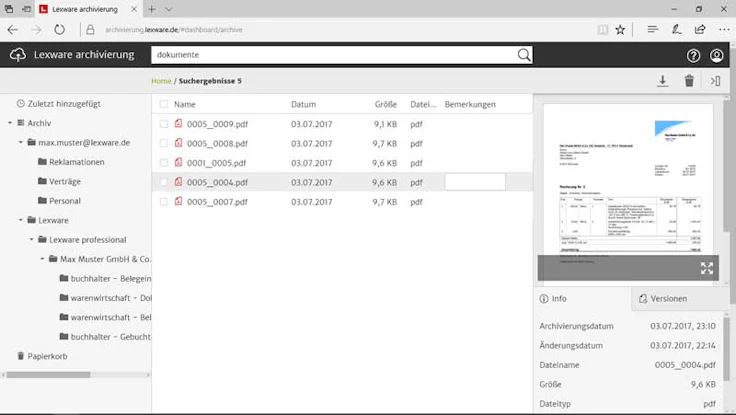
Task: Add page to favorites with star
Action: point(620,30)
